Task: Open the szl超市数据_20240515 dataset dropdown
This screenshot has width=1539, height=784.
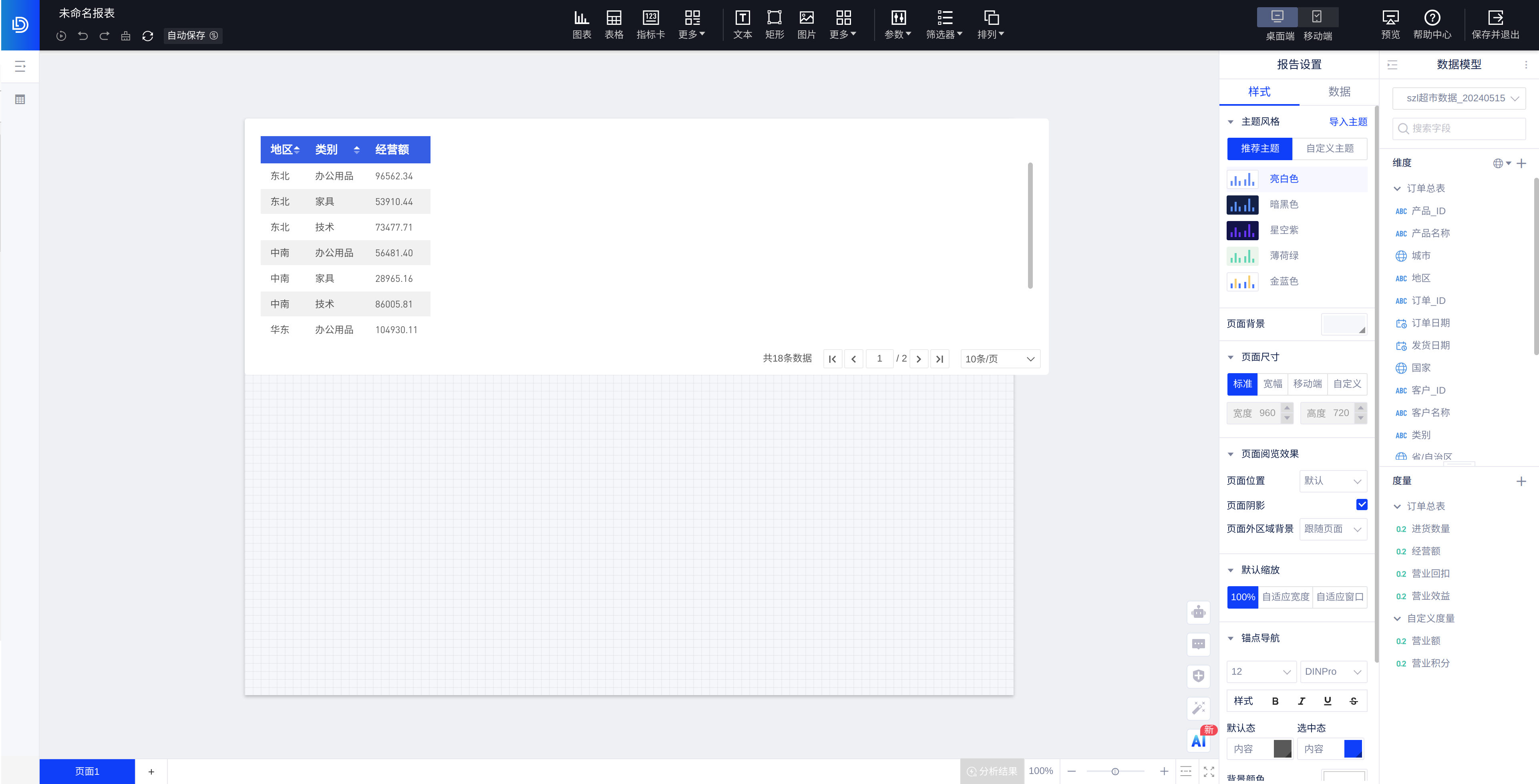Action: click(1459, 98)
